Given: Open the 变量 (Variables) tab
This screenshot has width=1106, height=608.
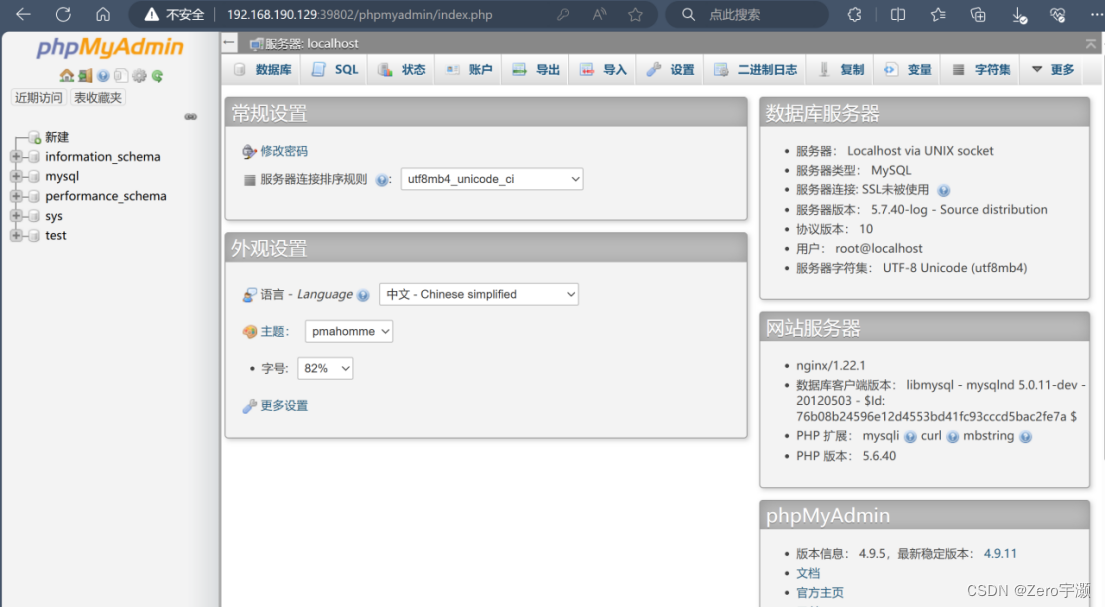Looking at the screenshot, I should [908, 69].
